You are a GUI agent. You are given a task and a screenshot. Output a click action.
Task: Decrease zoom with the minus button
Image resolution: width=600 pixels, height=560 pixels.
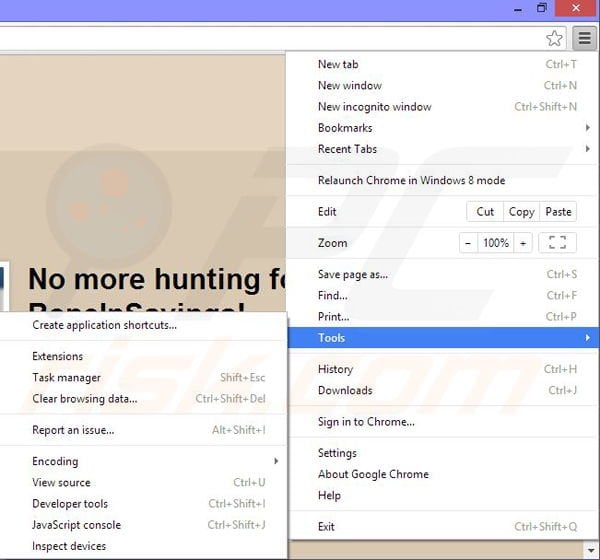pos(468,243)
